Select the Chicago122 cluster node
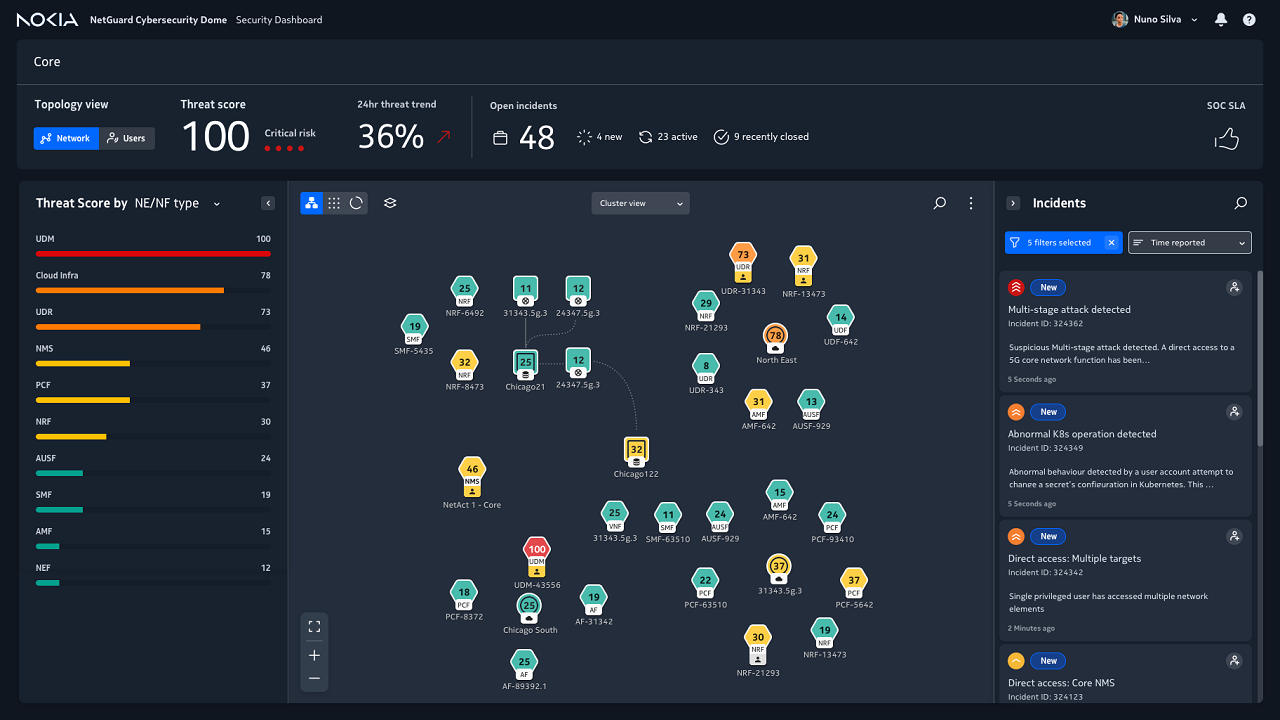 tap(636, 452)
